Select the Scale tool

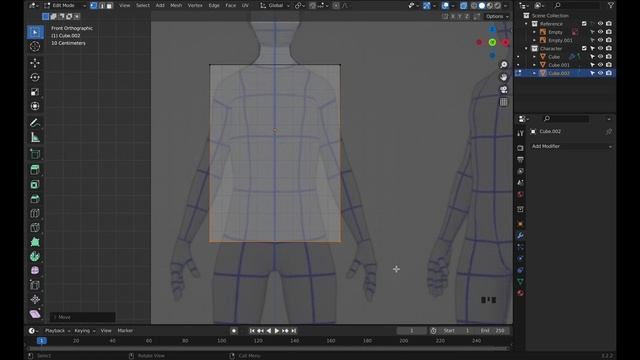point(35,92)
